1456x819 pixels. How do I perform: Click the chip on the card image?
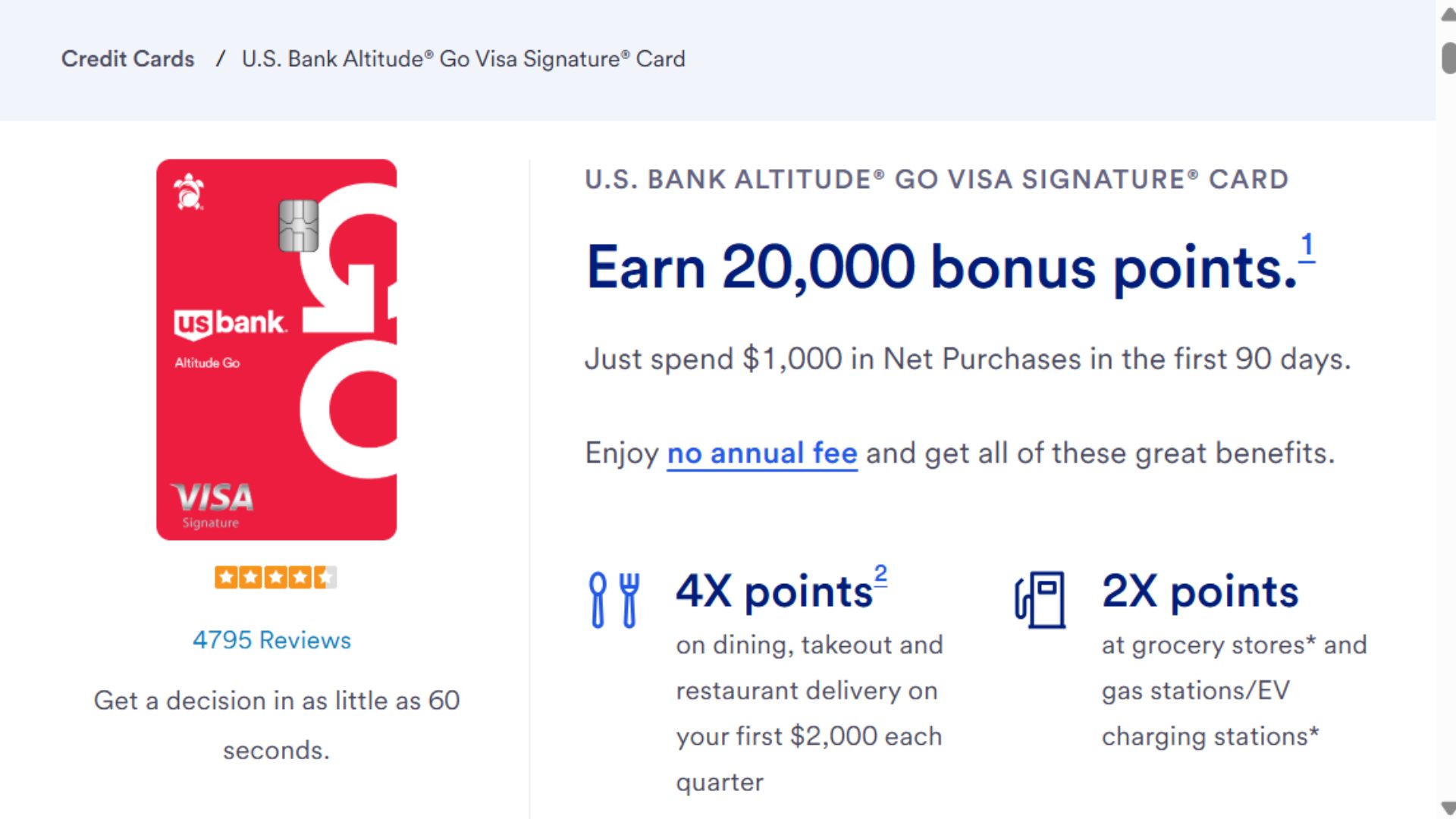tap(298, 225)
